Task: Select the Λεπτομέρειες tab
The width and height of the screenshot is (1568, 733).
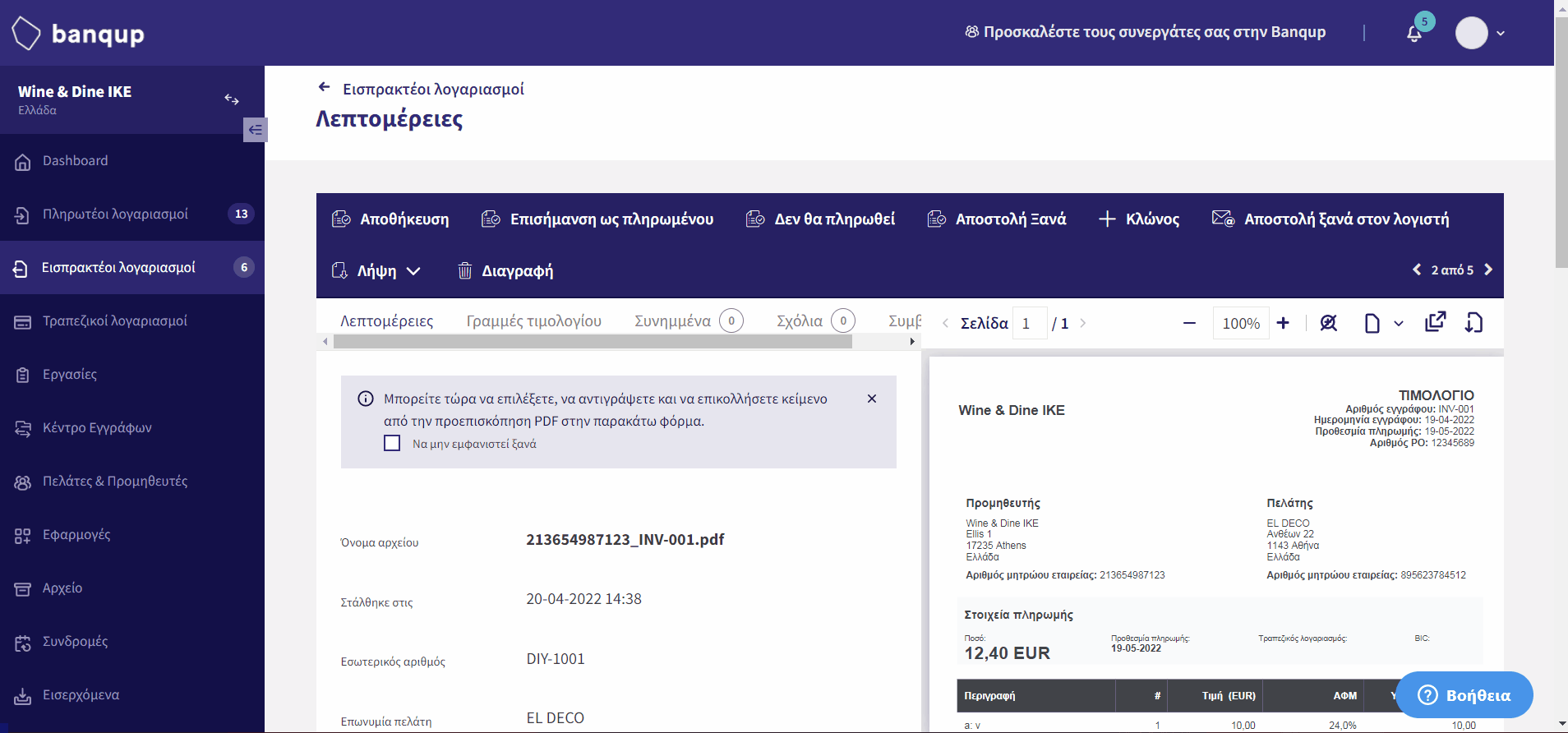Action: [387, 321]
